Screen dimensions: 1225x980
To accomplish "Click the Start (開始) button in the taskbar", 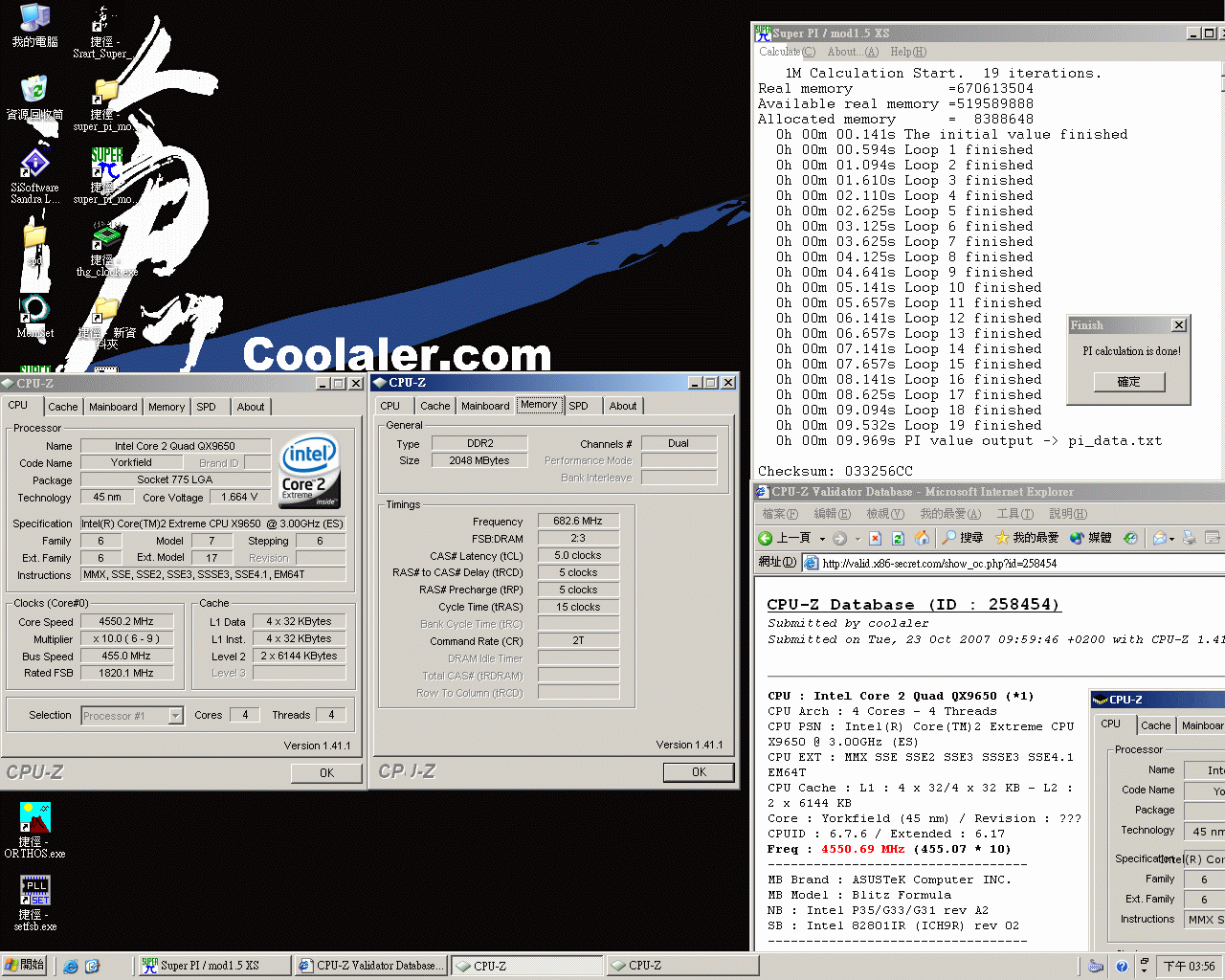I will pyautogui.click(x=24, y=966).
